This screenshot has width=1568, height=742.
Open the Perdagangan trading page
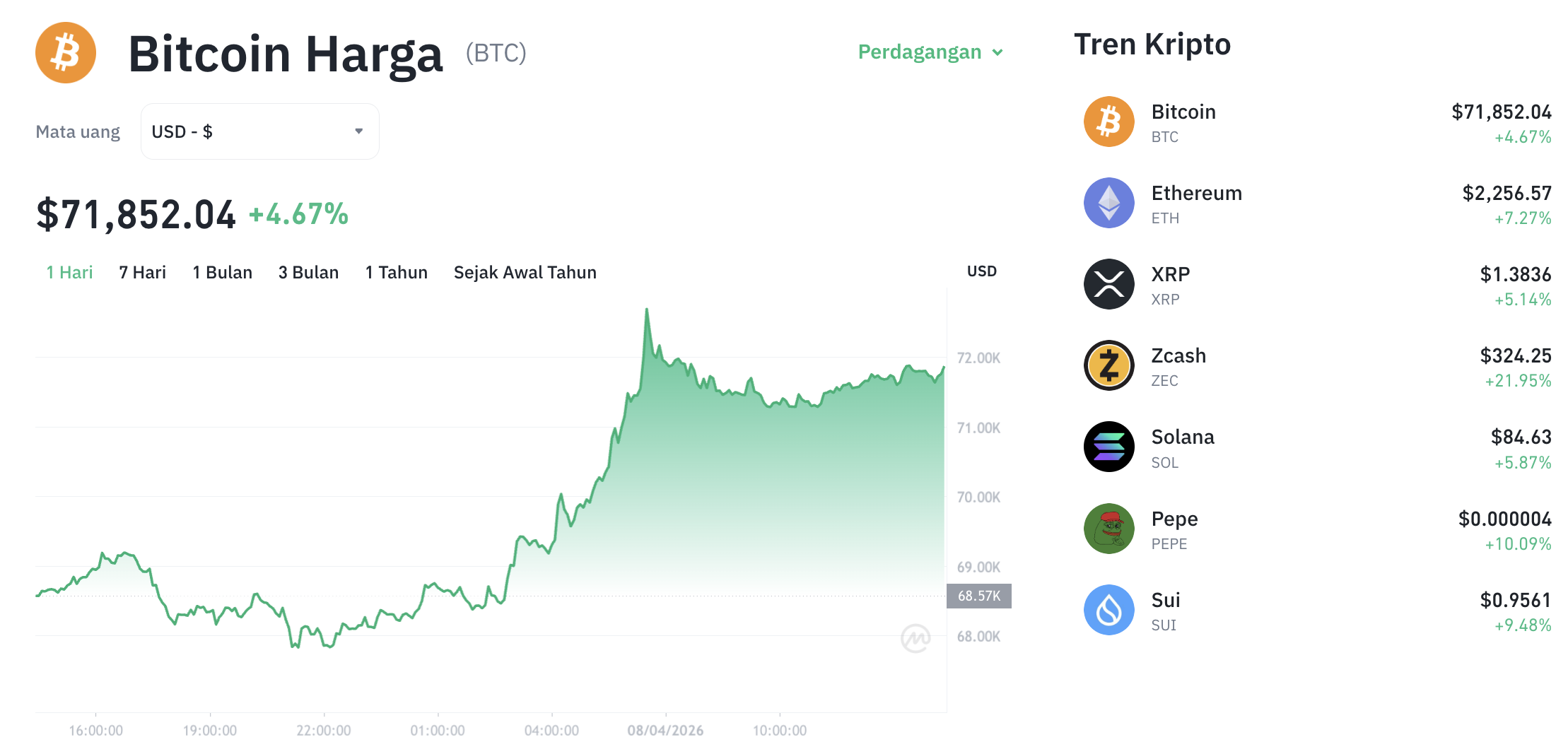pos(919,52)
